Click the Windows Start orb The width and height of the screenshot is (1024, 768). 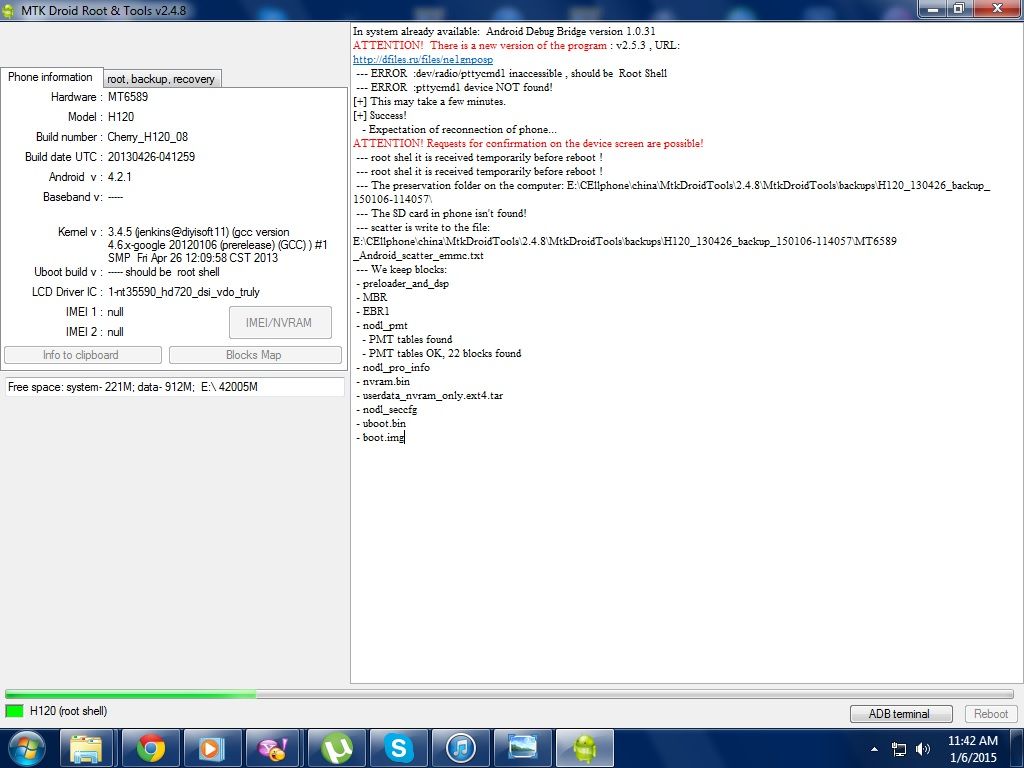27,748
